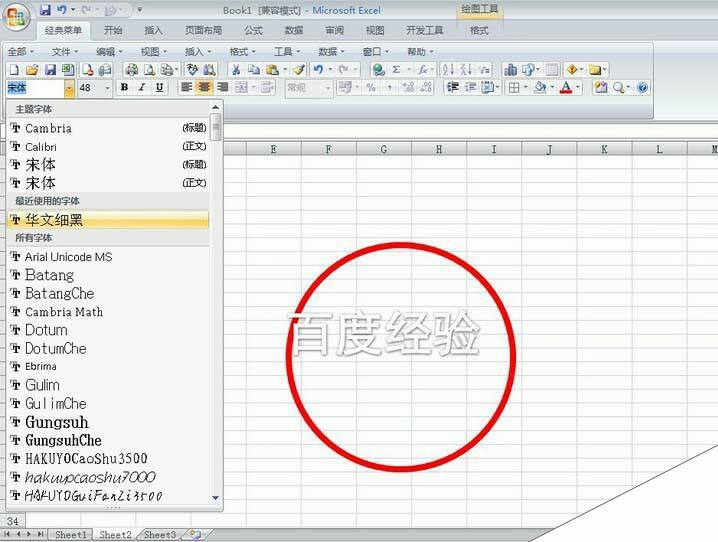Click the Print Preview icon
Screen dimensions: 718x542
click(x=148, y=70)
